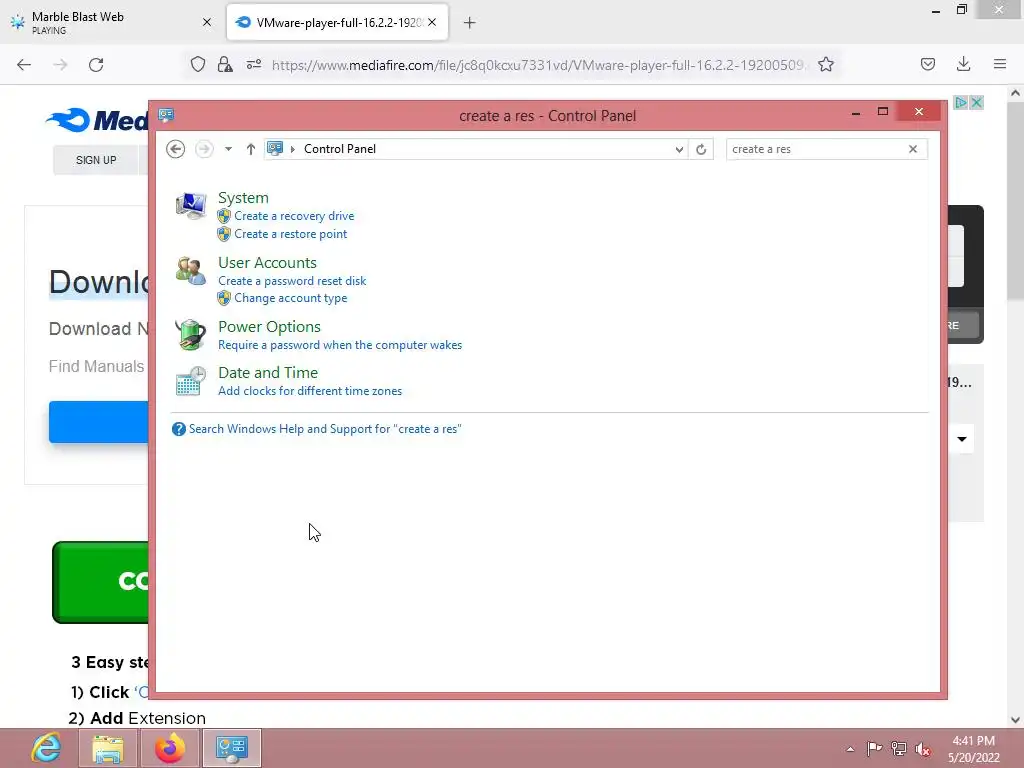Open the System category icon
The width and height of the screenshot is (1024, 768).
(191, 206)
